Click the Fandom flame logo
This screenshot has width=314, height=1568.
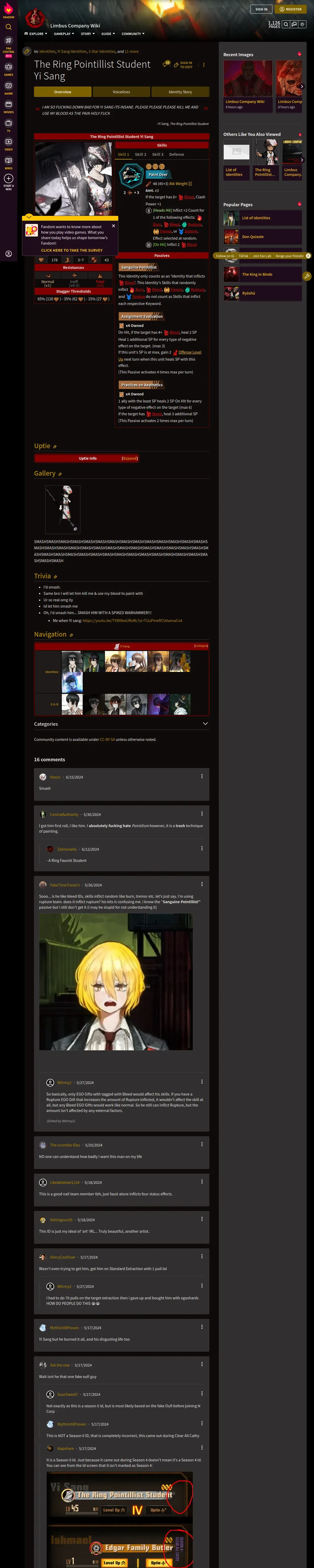pos(9,9)
